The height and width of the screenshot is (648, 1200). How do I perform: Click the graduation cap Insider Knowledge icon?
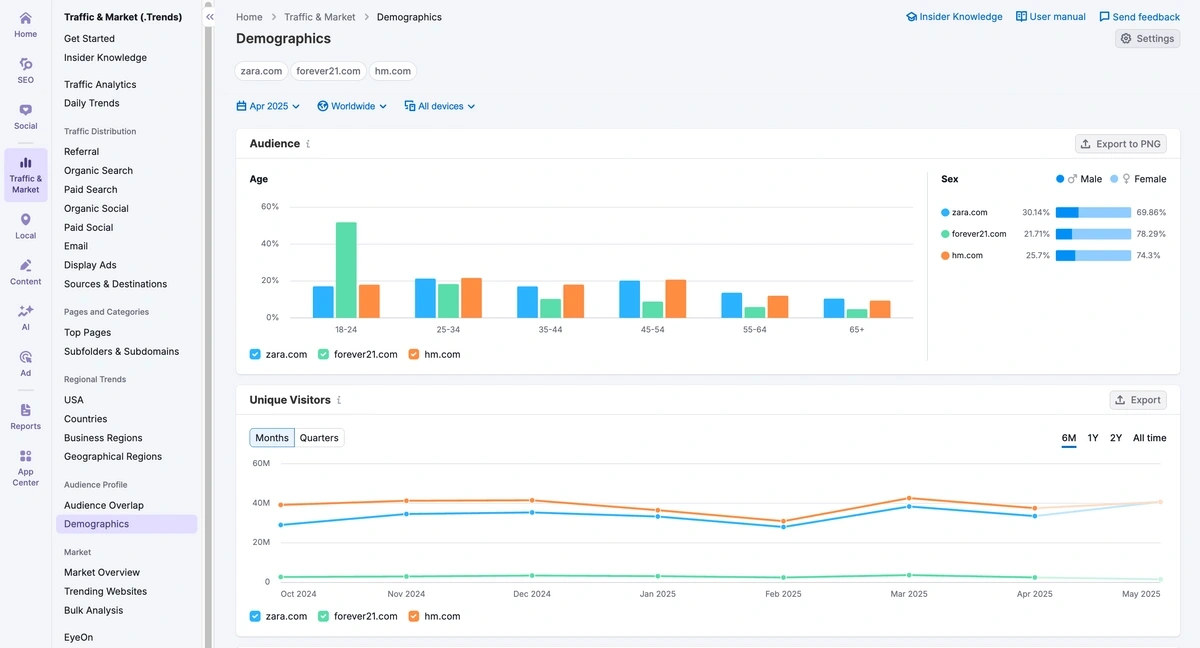point(911,17)
